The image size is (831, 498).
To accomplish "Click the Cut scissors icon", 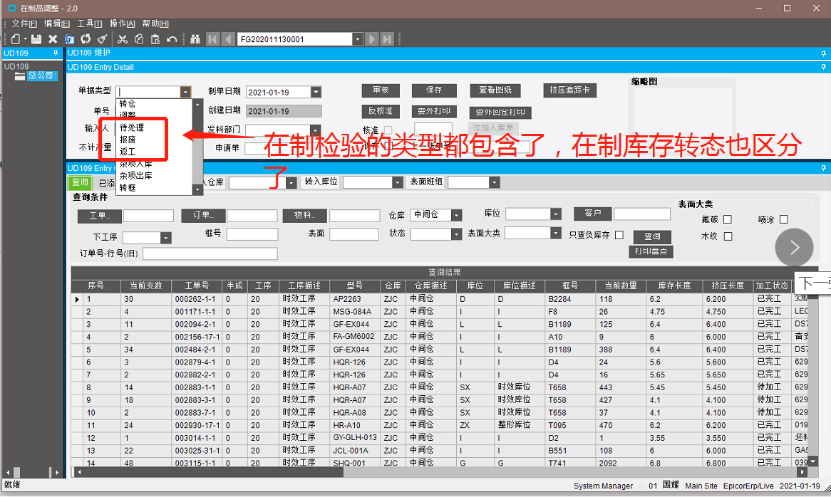I will tap(122, 39).
